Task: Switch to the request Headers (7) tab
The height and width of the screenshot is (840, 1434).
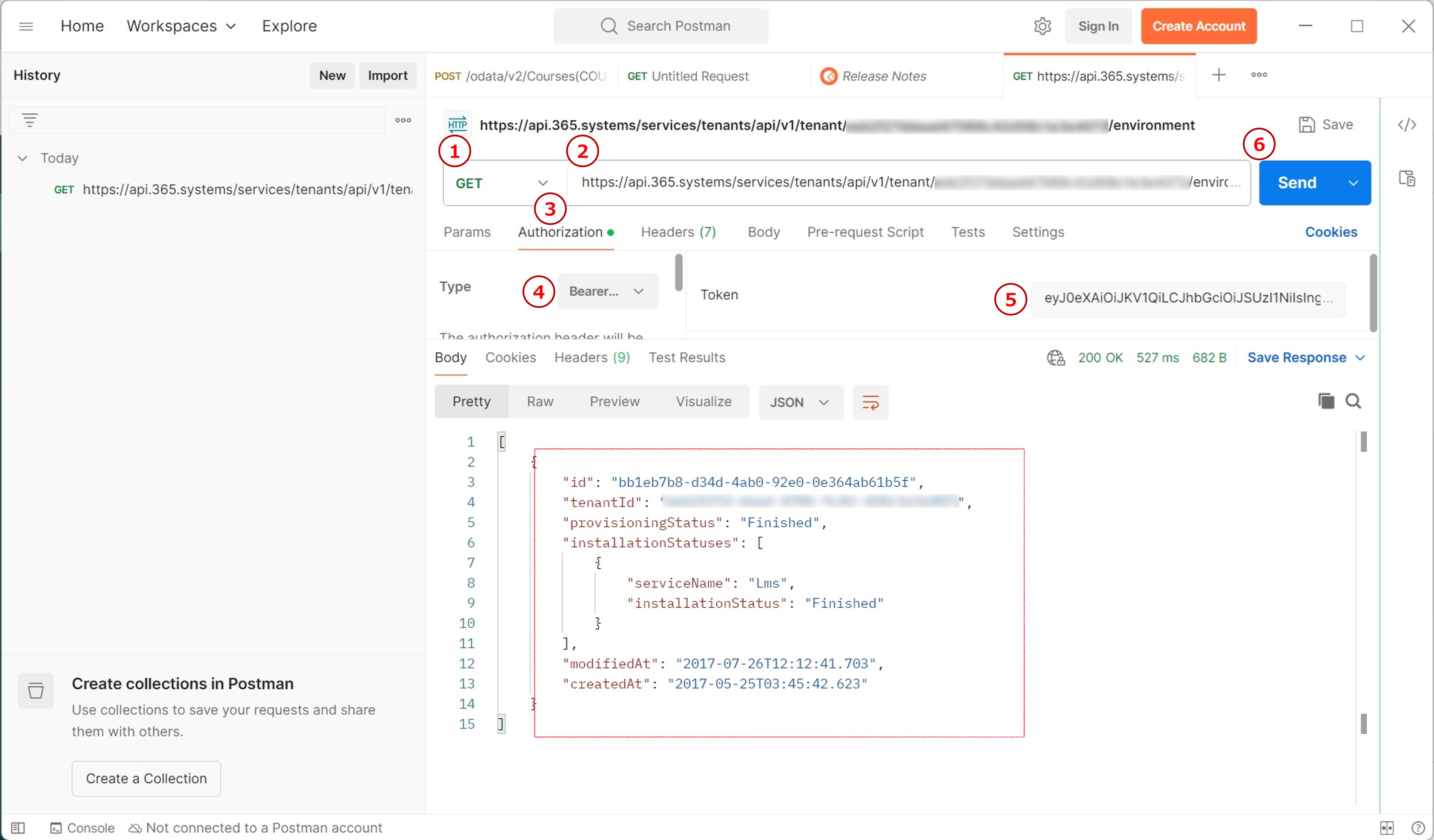Action: click(678, 232)
